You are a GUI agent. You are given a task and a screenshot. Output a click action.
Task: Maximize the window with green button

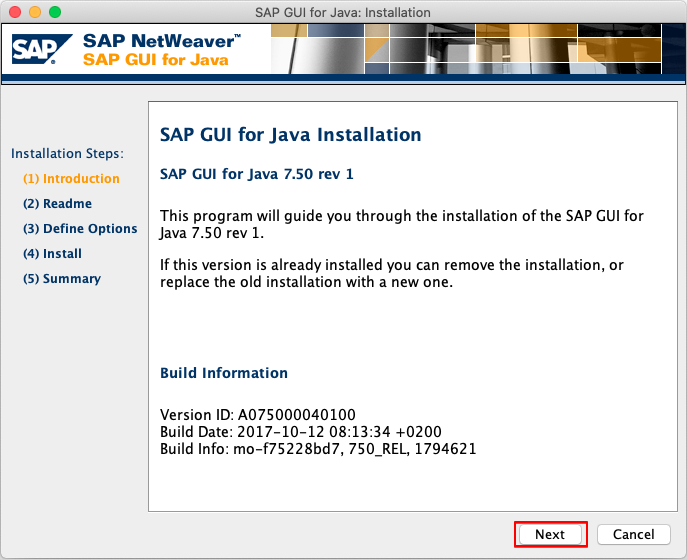point(55,12)
